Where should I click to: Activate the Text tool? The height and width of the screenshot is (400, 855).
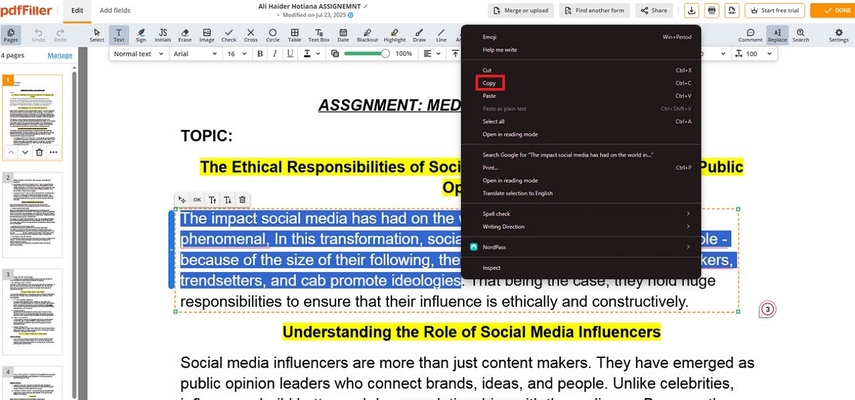(119, 35)
